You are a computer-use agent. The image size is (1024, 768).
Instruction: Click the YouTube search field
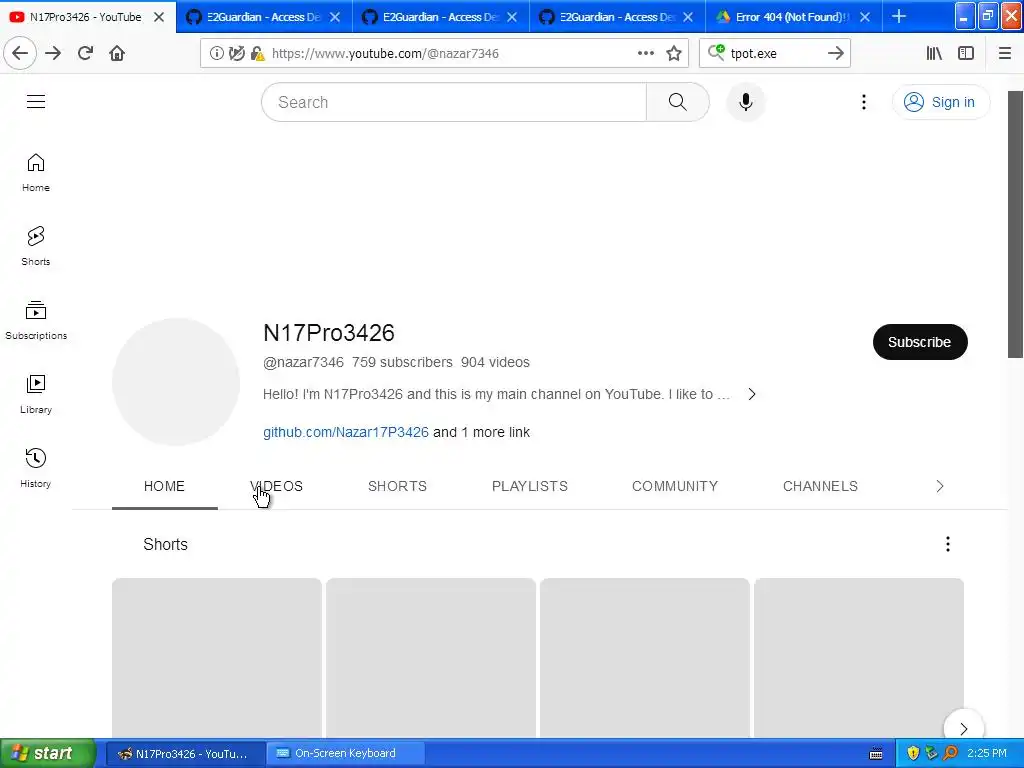[454, 102]
